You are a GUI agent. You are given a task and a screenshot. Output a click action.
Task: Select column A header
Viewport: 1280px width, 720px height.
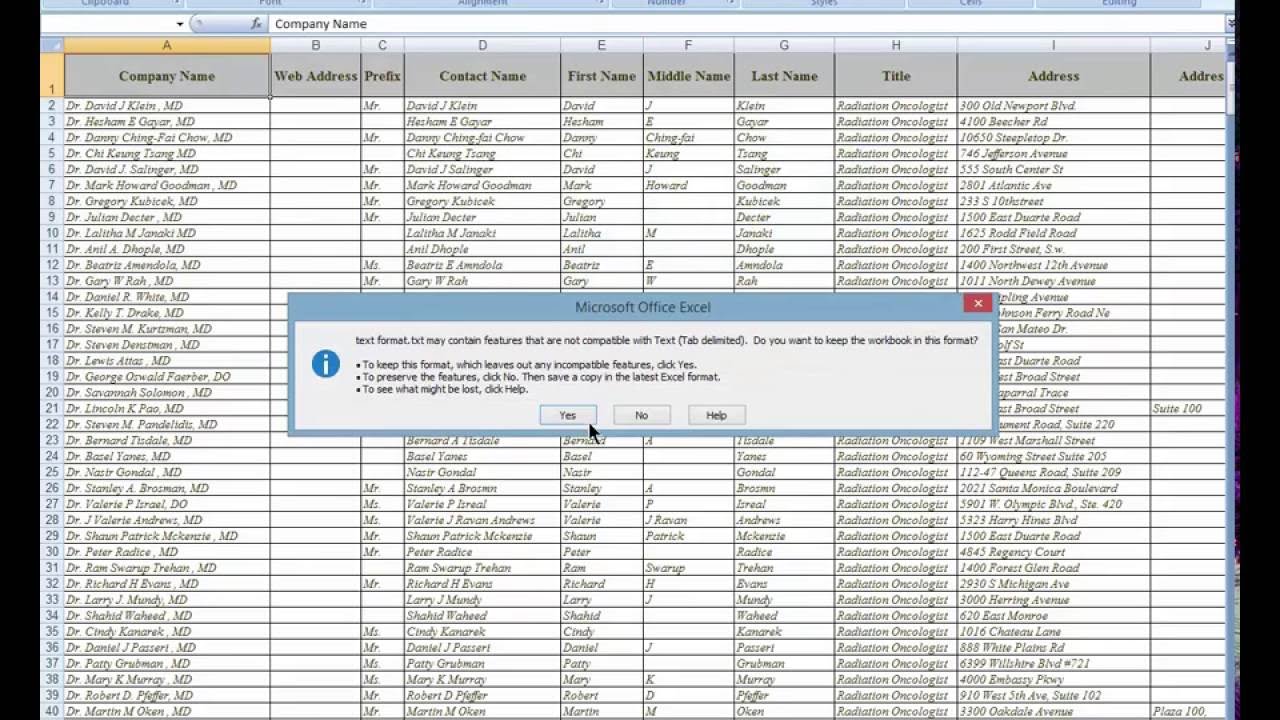click(x=167, y=45)
